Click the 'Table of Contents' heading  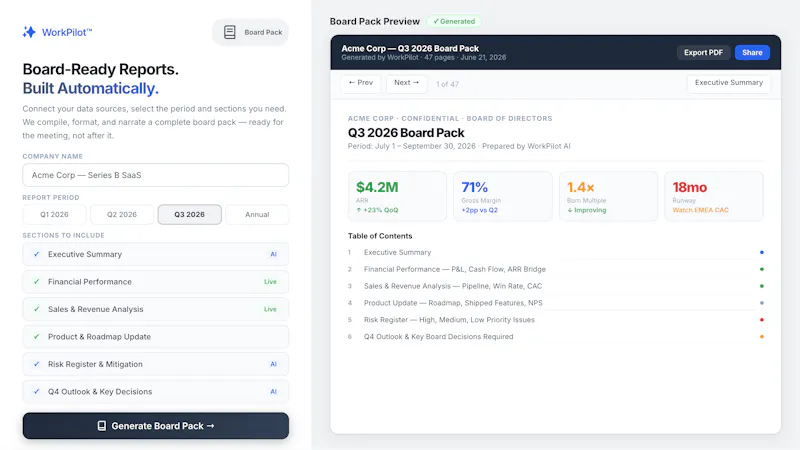pos(380,236)
